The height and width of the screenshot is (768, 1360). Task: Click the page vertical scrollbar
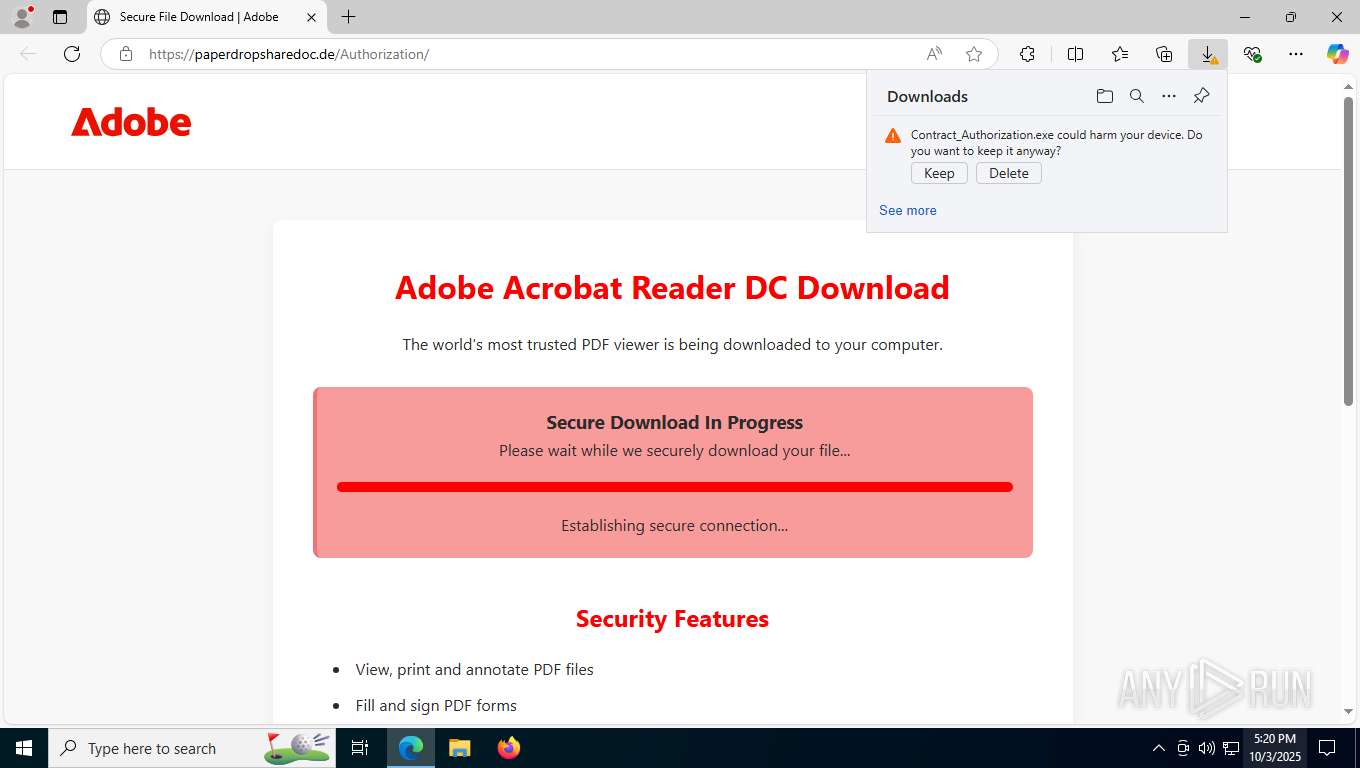point(1348,250)
